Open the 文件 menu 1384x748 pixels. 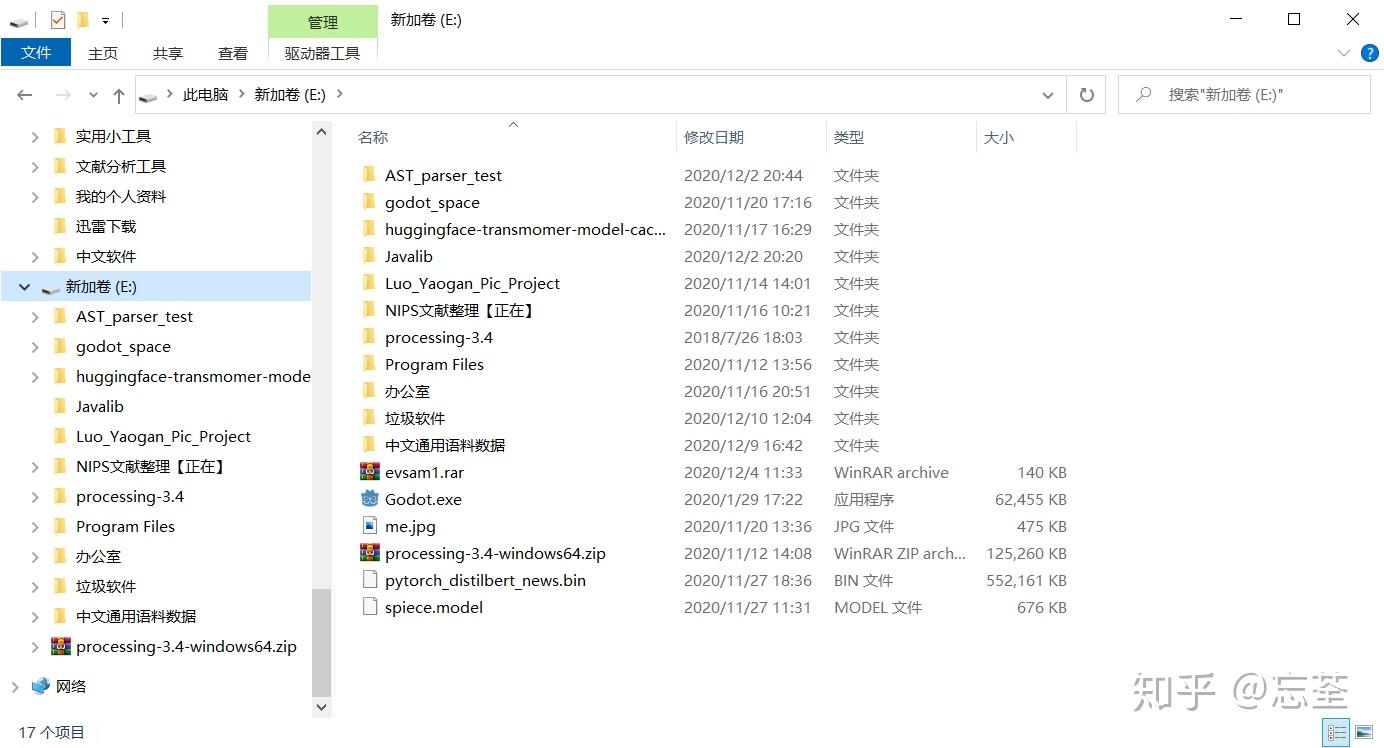(36, 52)
